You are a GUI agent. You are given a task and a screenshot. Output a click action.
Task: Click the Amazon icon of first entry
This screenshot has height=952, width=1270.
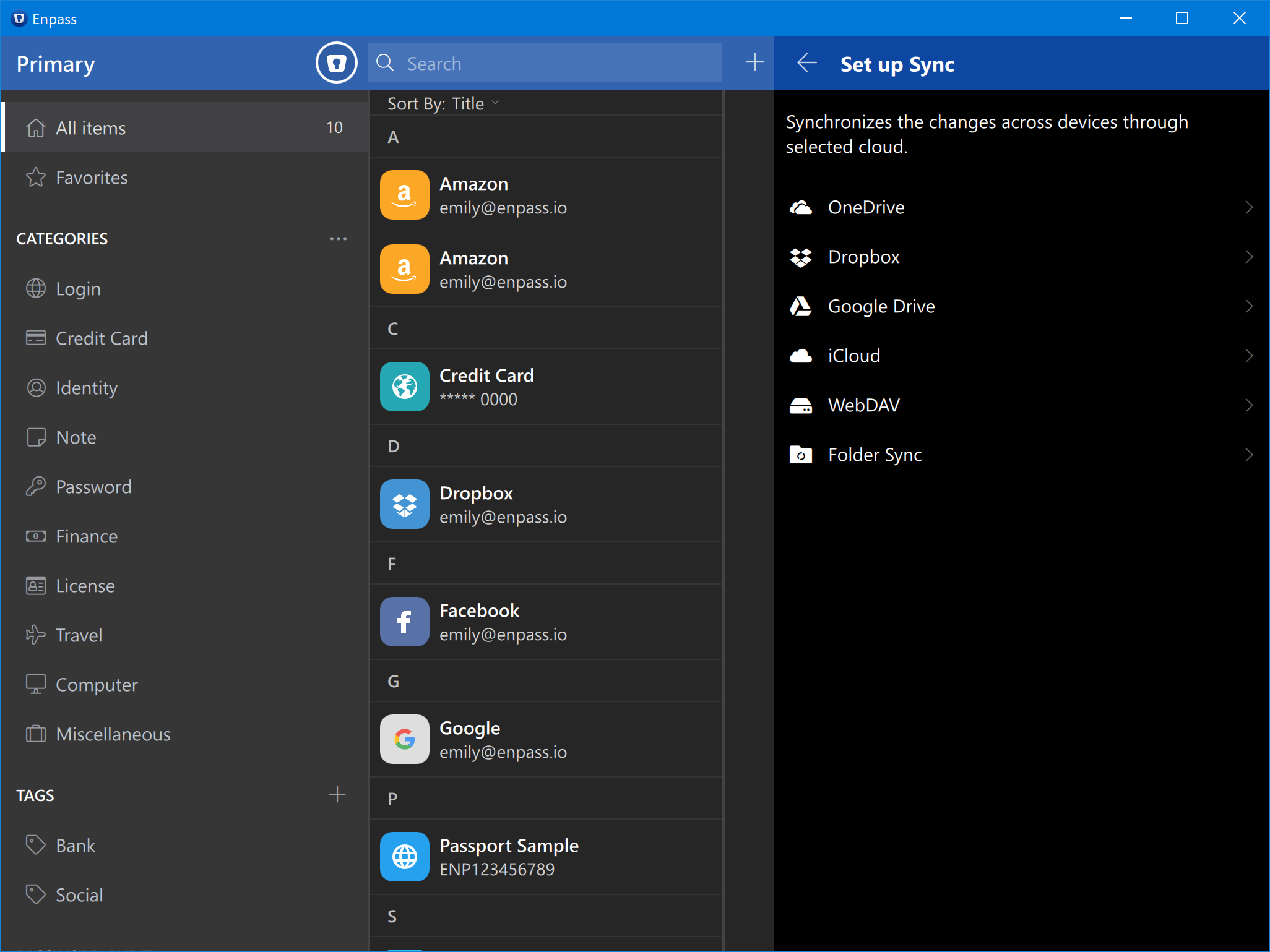coord(404,195)
